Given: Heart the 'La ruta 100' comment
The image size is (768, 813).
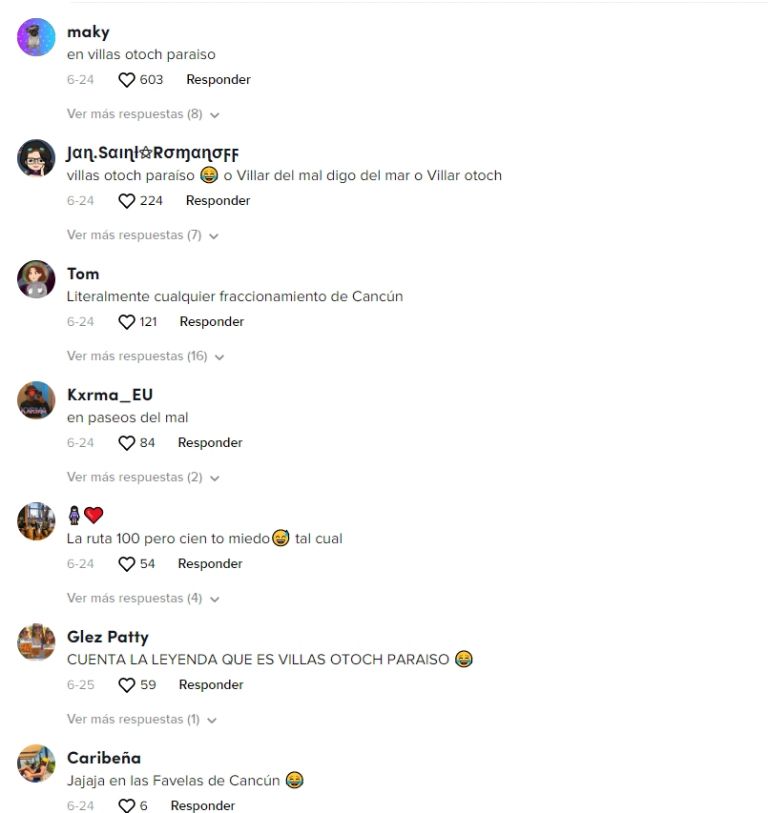Looking at the screenshot, I should coord(127,564).
